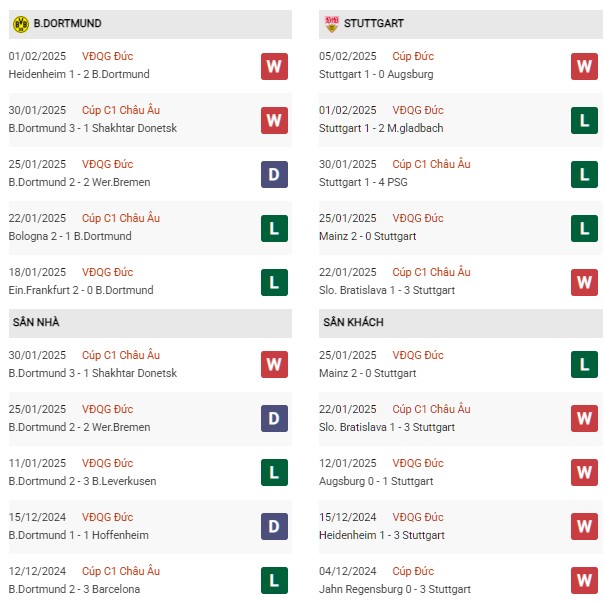Click L badge for Bologna 2-1 B.Dortmund

[274, 228]
